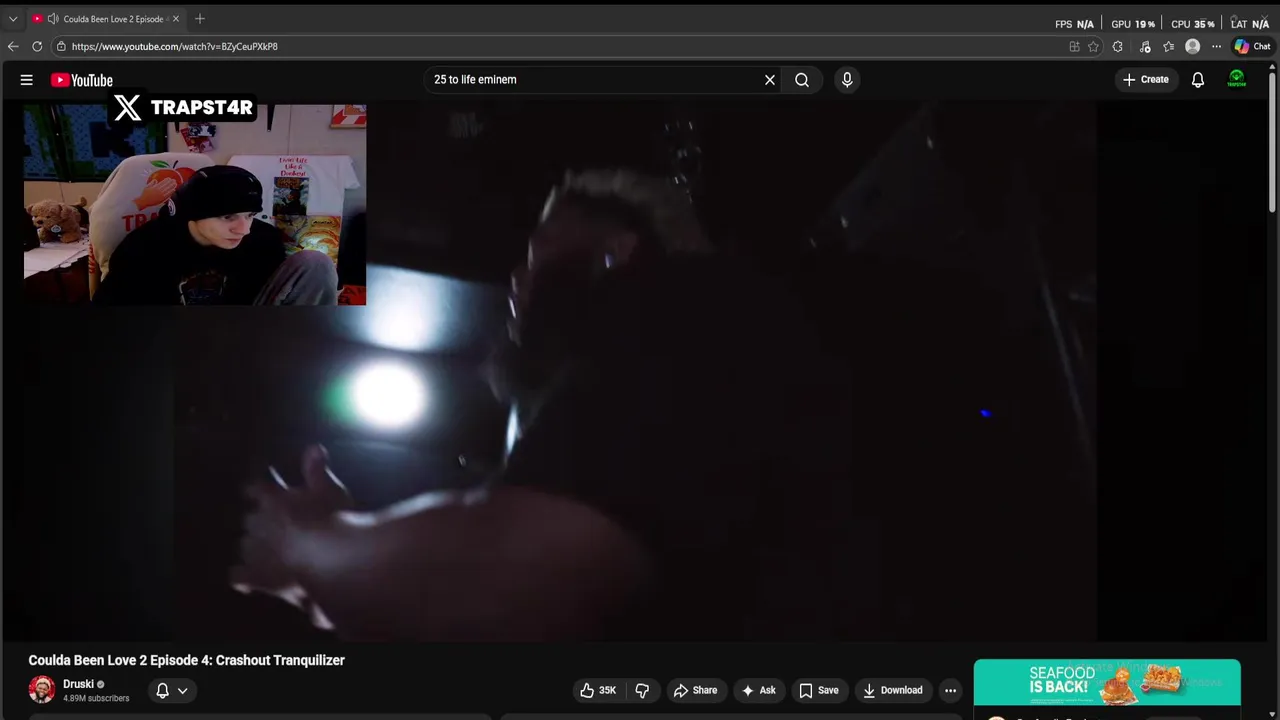Open the Create menu

pyautogui.click(x=1145, y=80)
